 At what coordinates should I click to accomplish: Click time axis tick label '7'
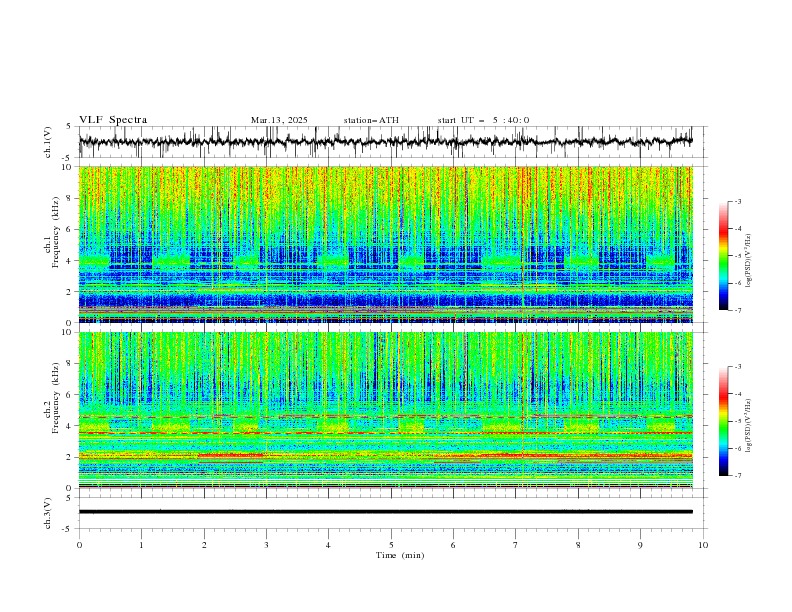(x=516, y=545)
